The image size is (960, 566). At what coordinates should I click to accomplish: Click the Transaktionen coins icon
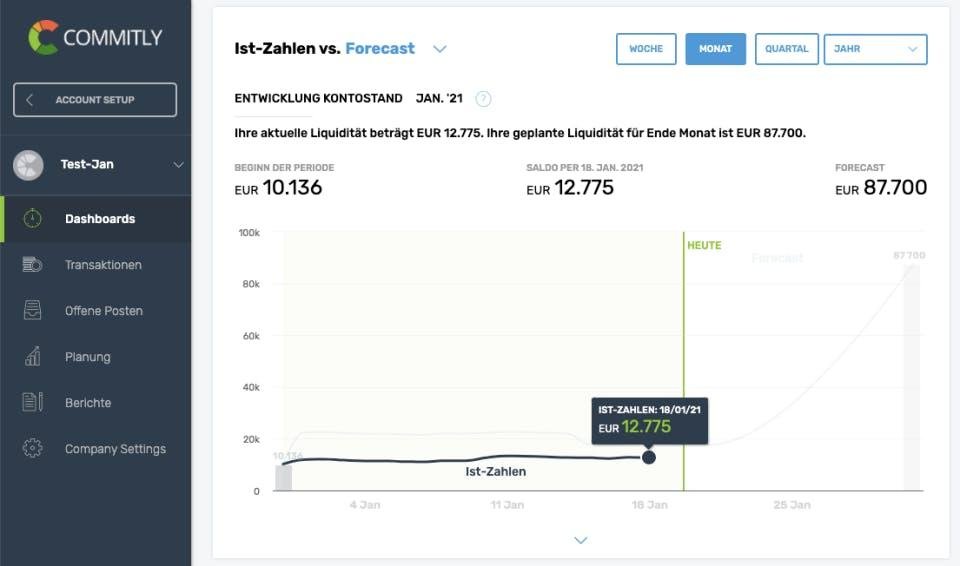click(x=33, y=265)
